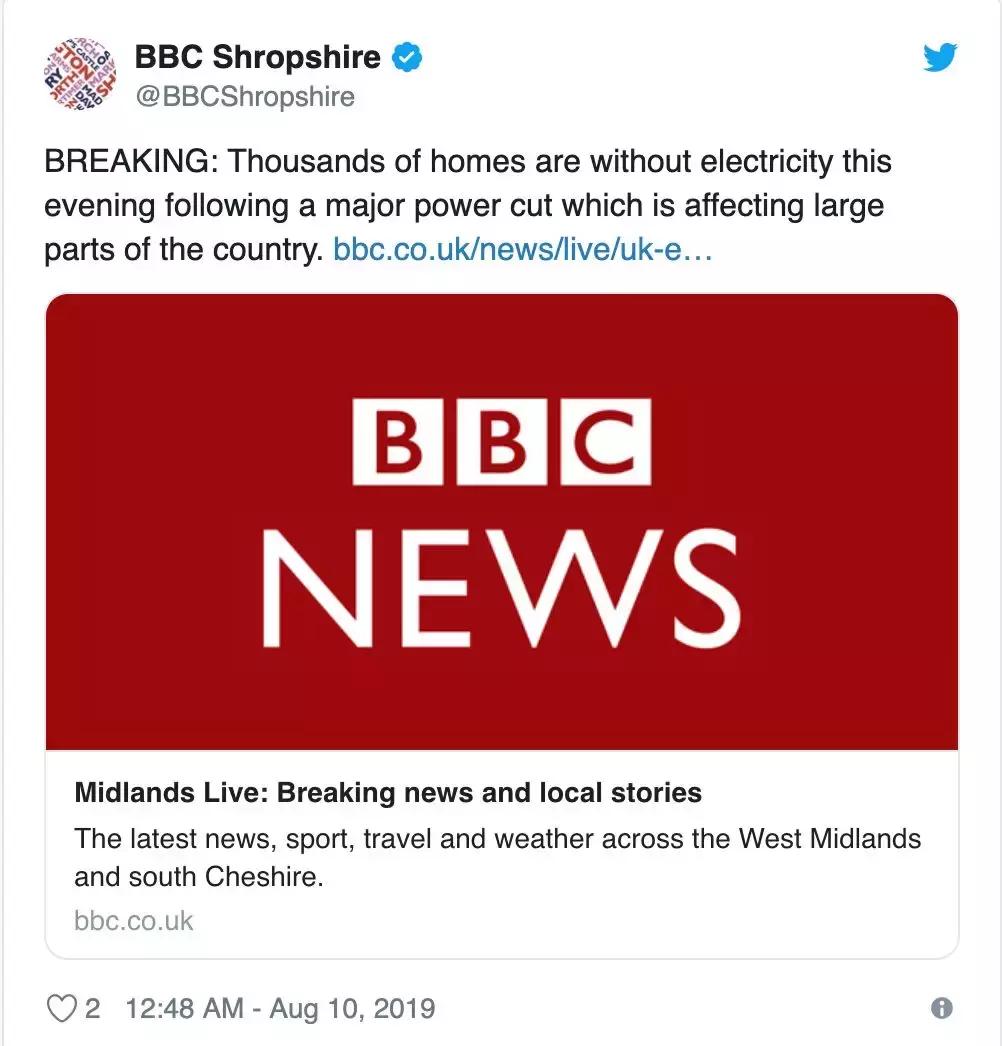The image size is (1002, 1046).
Task: Click the Twitter bird logo
Action: point(939,59)
